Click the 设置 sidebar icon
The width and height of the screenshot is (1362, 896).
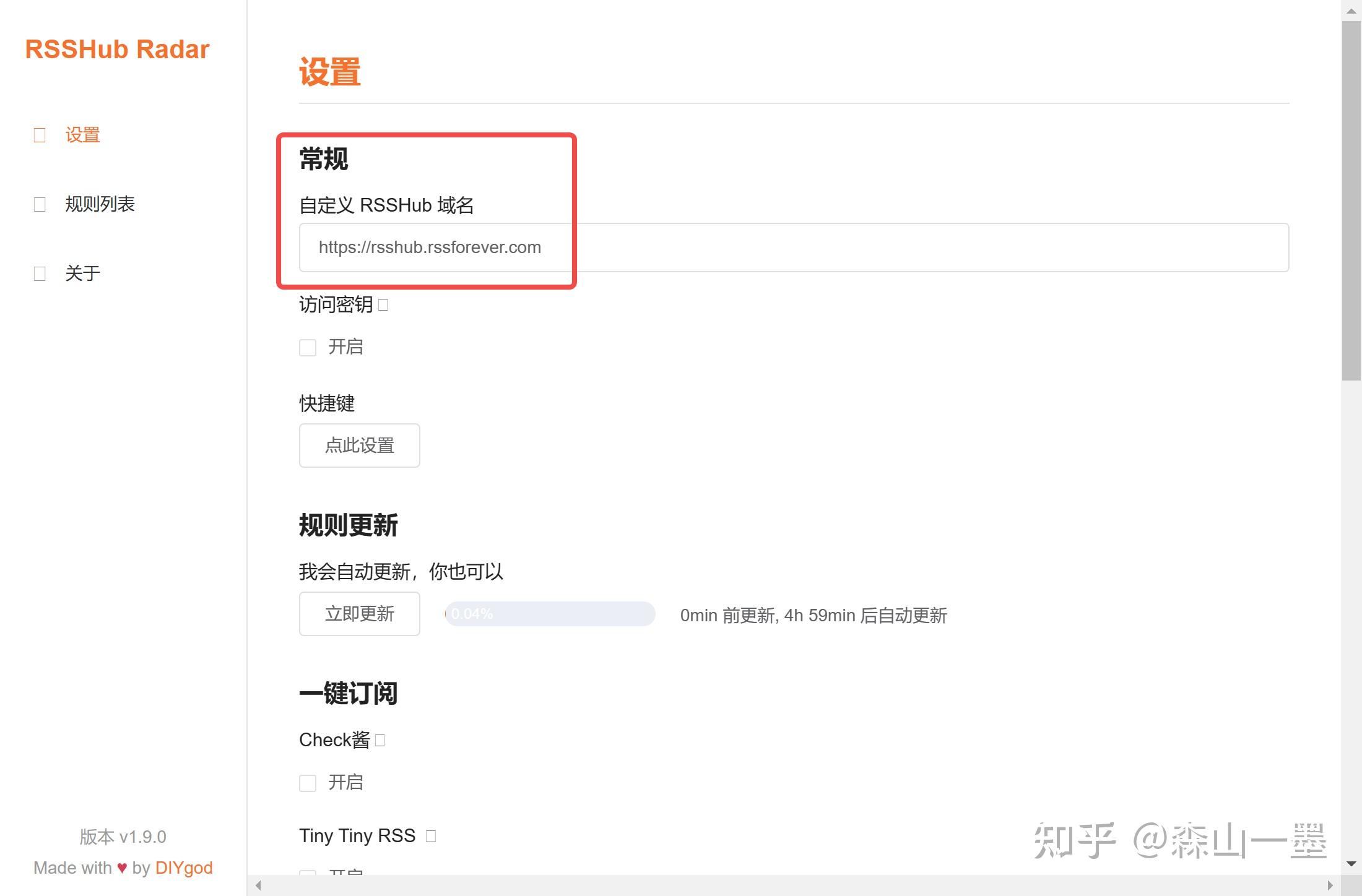[x=39, y=135]
